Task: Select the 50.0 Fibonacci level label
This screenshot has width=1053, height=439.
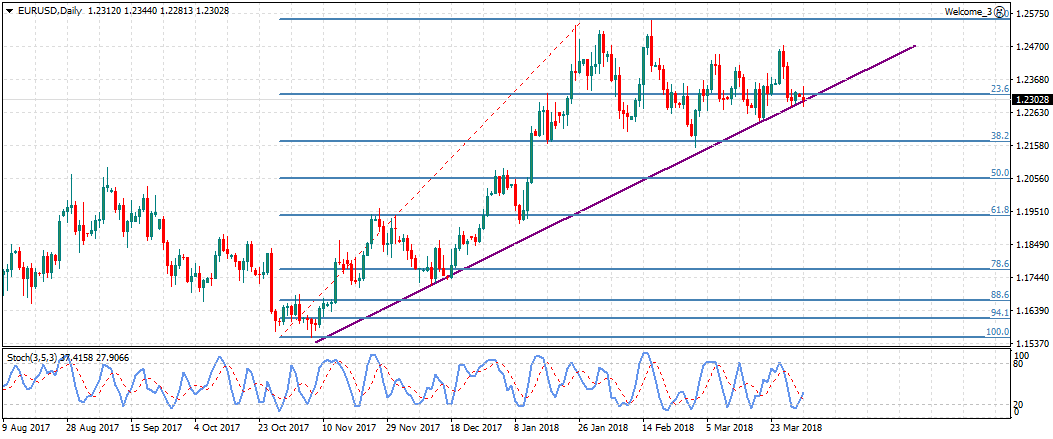Action: (x=997, y=173)
